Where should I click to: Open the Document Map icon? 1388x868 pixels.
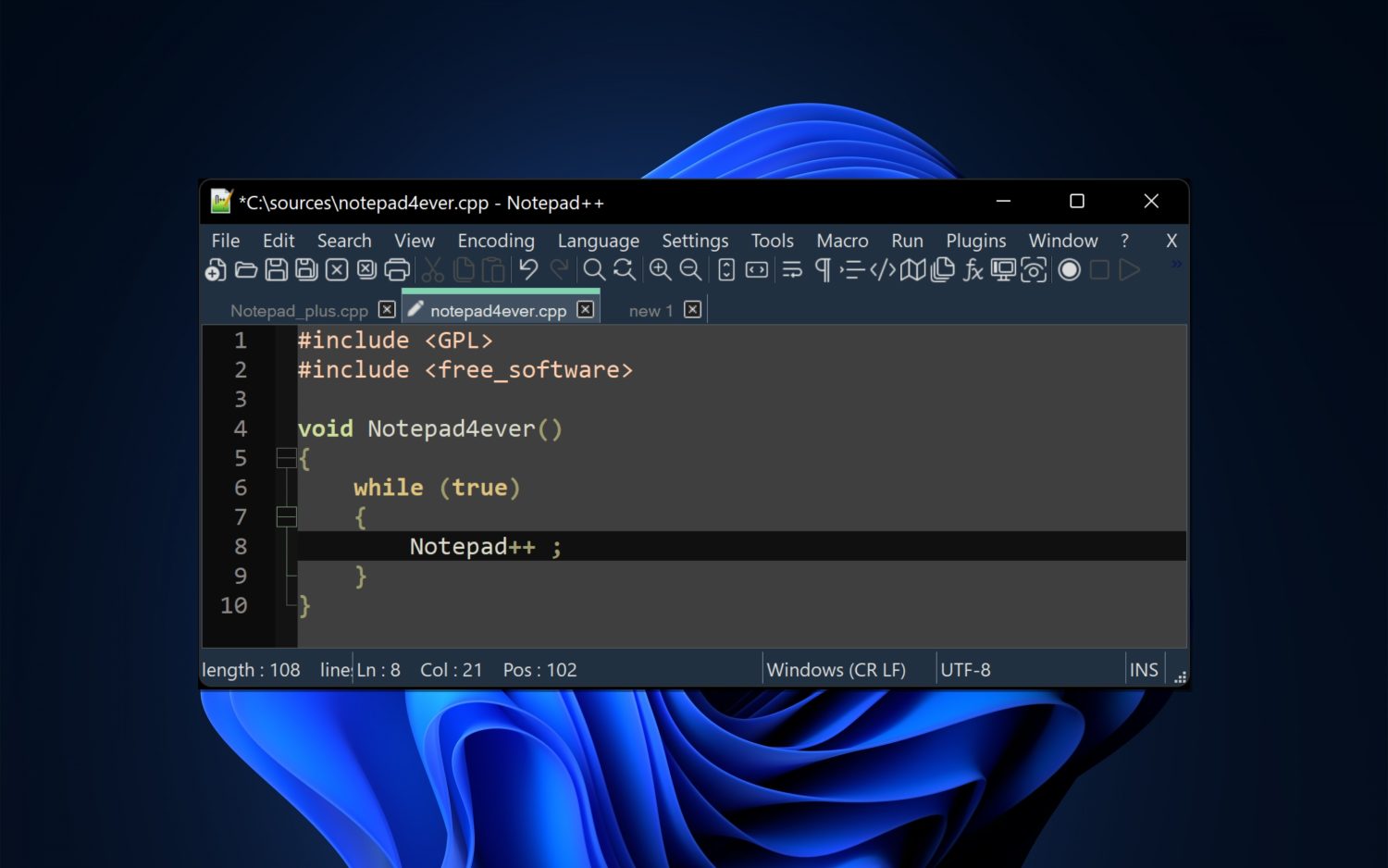913,269
